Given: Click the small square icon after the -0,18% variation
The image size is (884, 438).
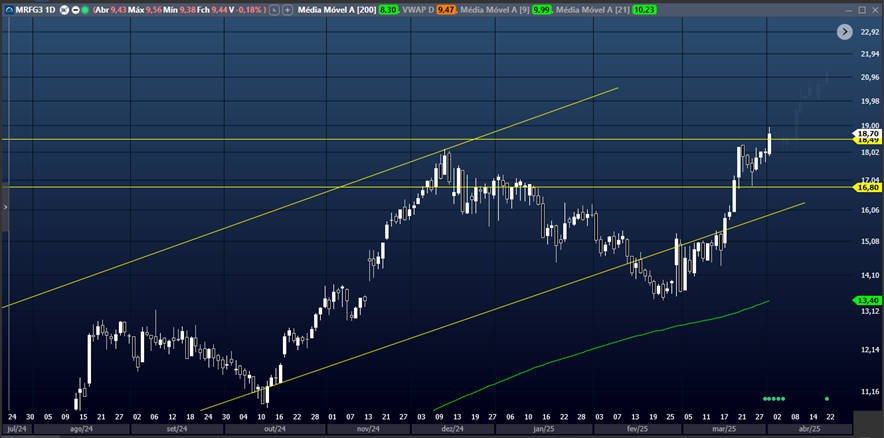Looking at the screenshot, I should click(x=274, y=8).
